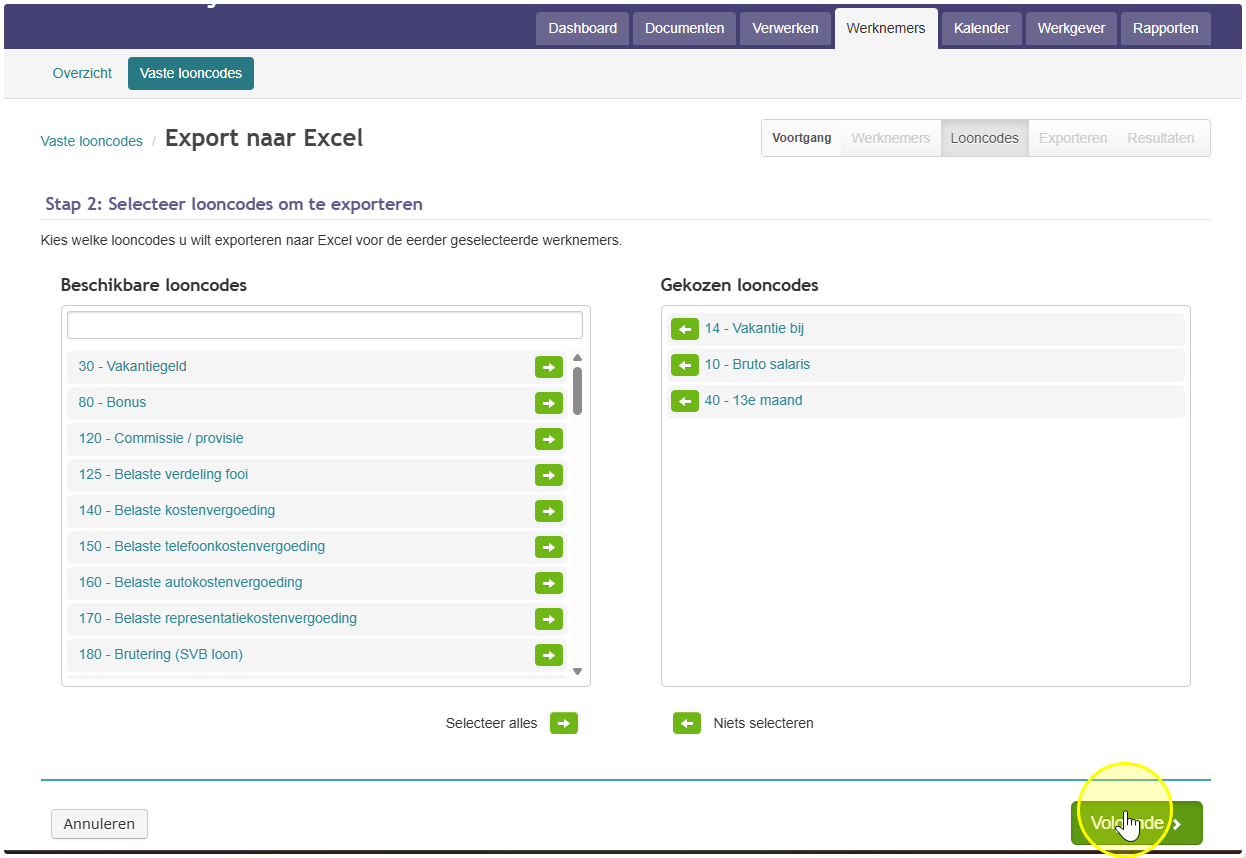
Task: Click the Niets selecteren green arrow
Action: pos(687,723)
